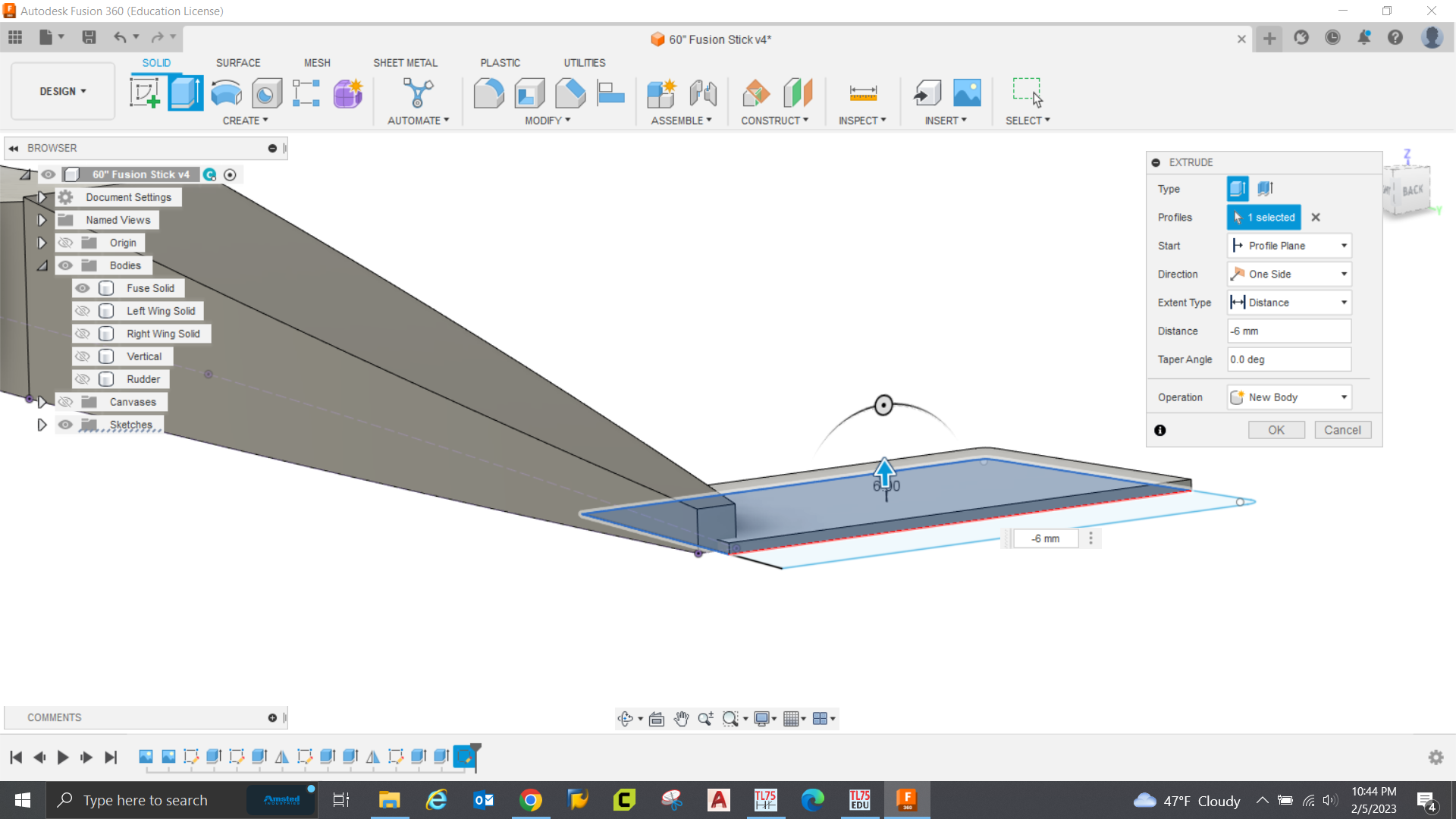This screenshot has height=819, width=1456.
Task: Open the Extent Type Distance dropdown
Action: 1289,303
